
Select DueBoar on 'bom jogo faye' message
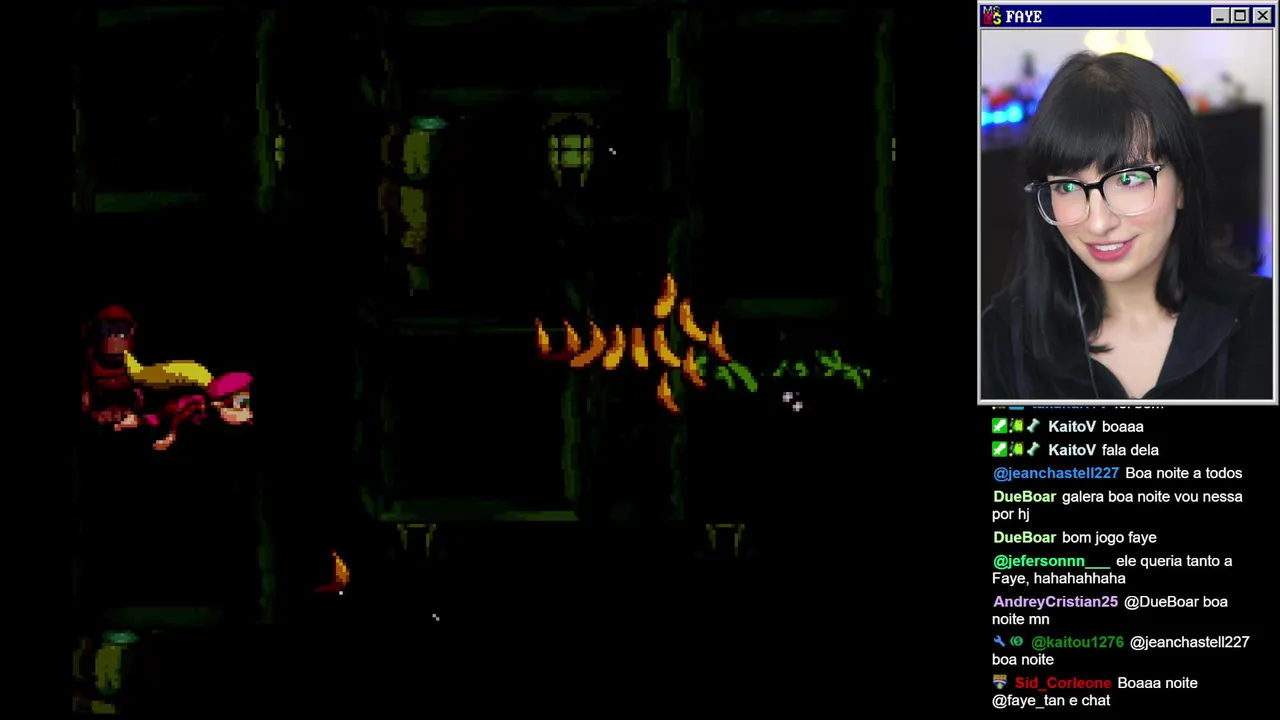click(1024, 538)
